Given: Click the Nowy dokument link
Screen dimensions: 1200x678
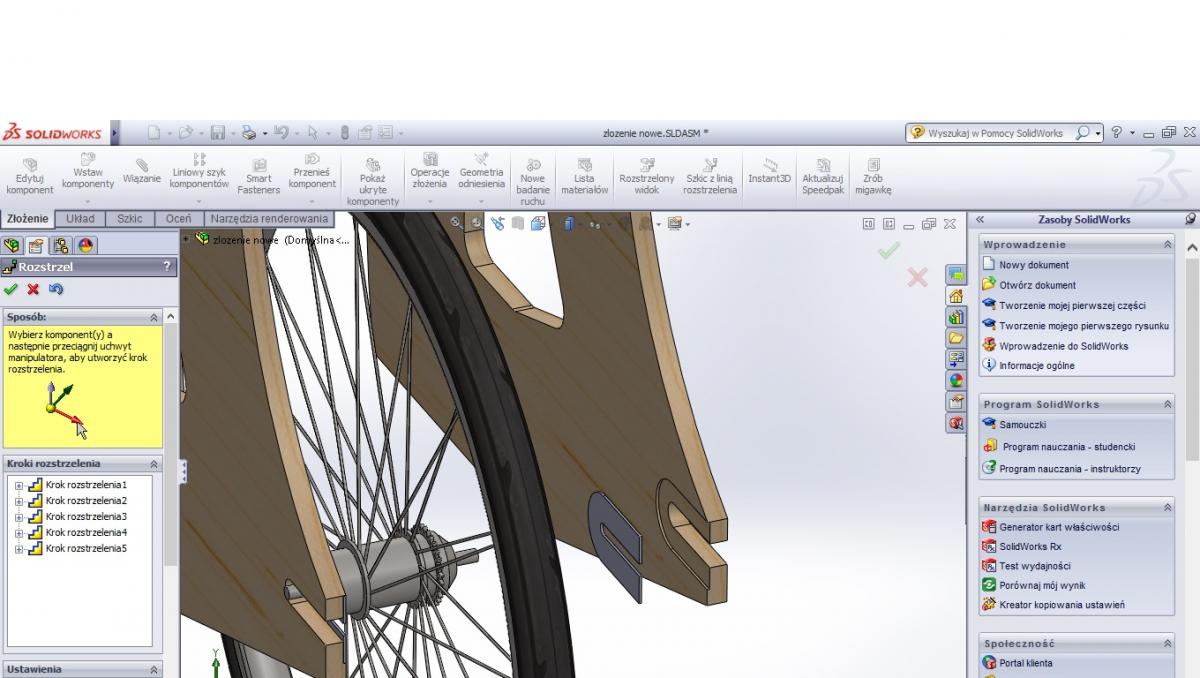Looking at the screenshot, I should point(1033,265).
